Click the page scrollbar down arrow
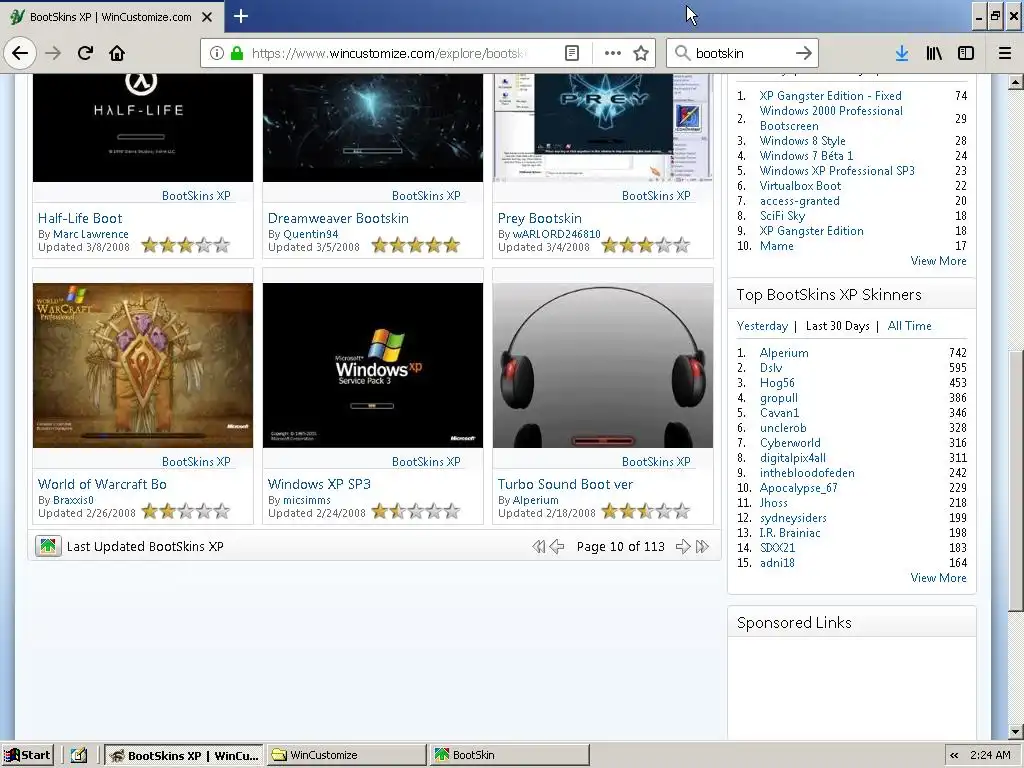 click(x=1015, y=731)
